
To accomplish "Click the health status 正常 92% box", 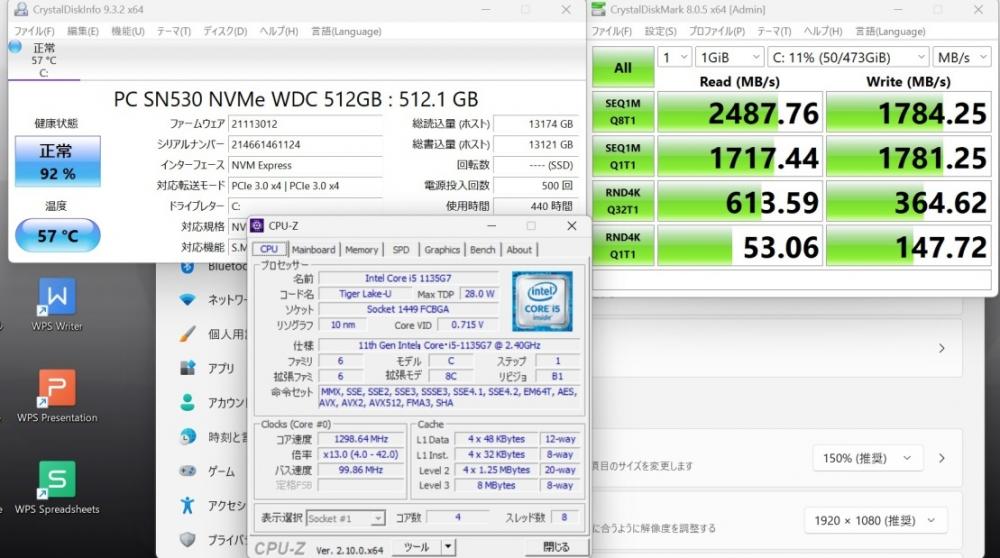I will pos(57,161).
